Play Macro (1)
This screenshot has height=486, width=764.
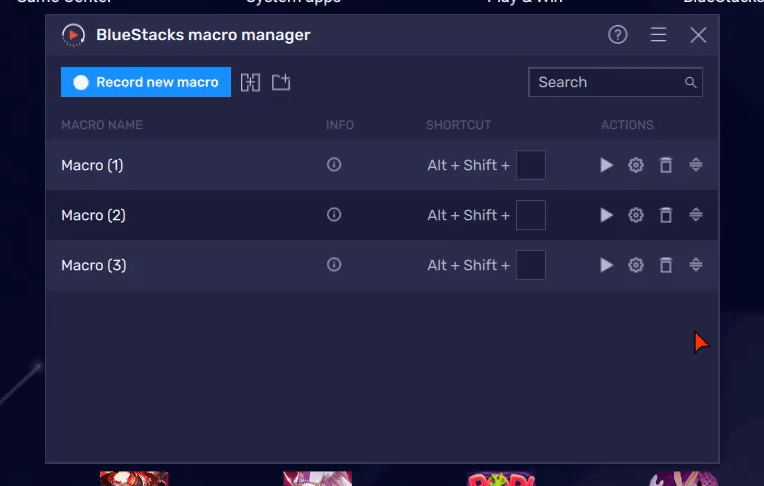[607, 165]
